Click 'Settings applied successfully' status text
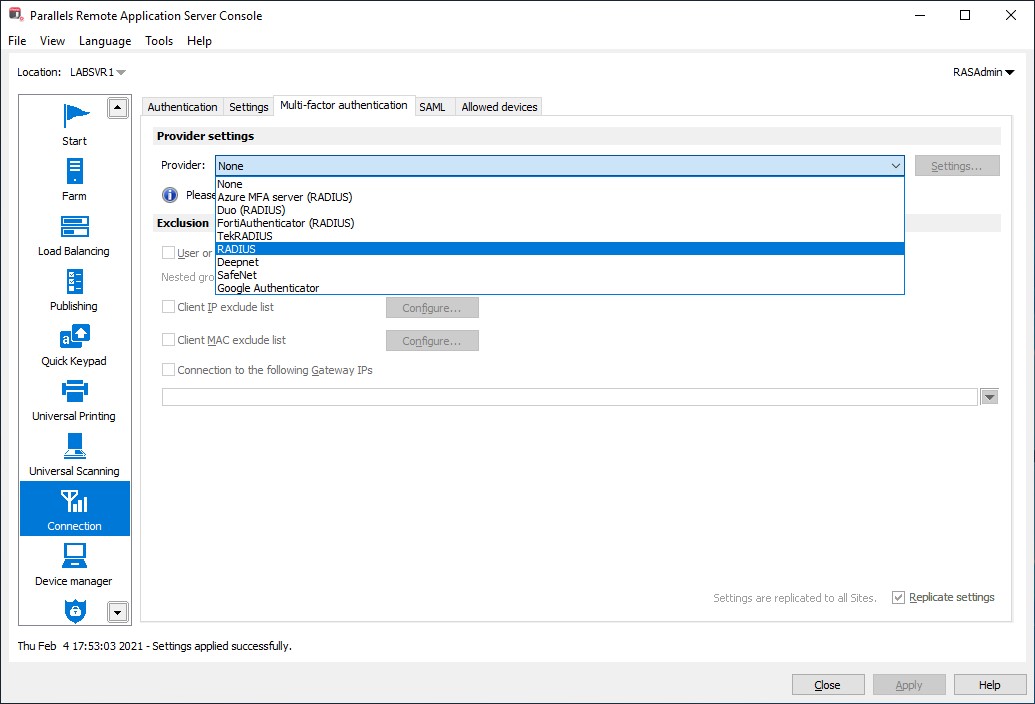The width and height of the screenshot is (1035, 704). [x=222, y=646]
